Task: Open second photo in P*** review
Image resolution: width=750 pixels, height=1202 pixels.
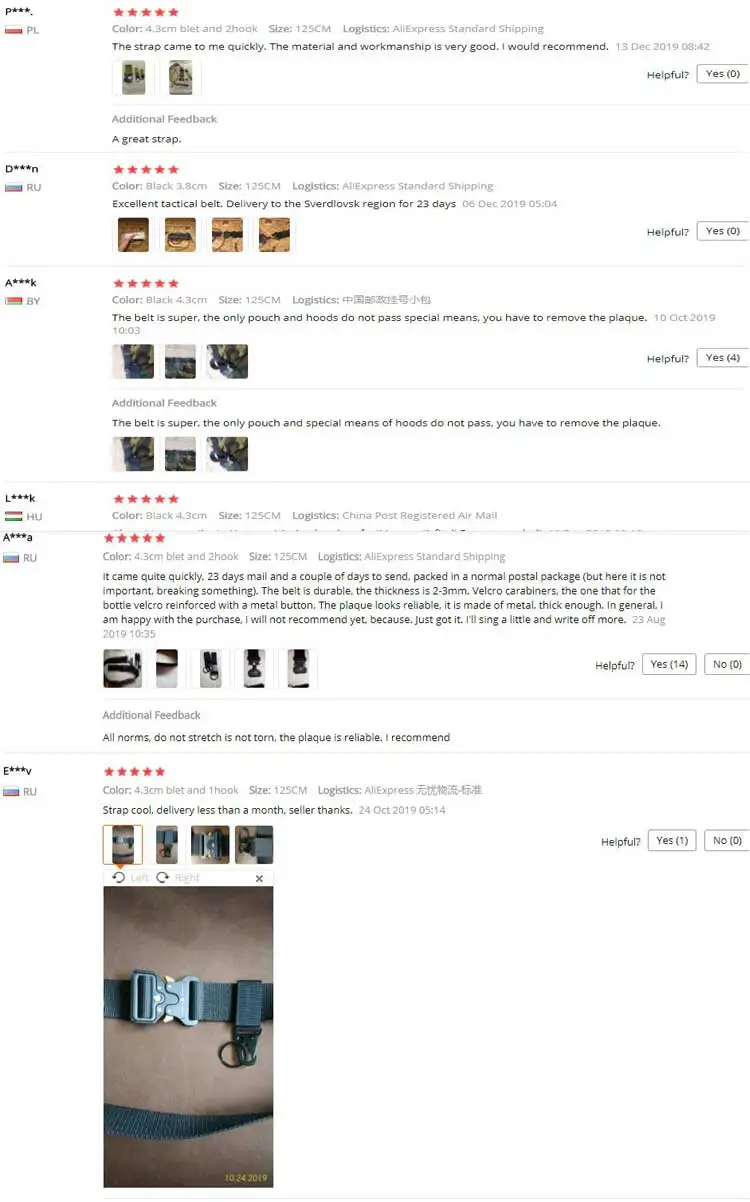Action: [x=180, y=77]
